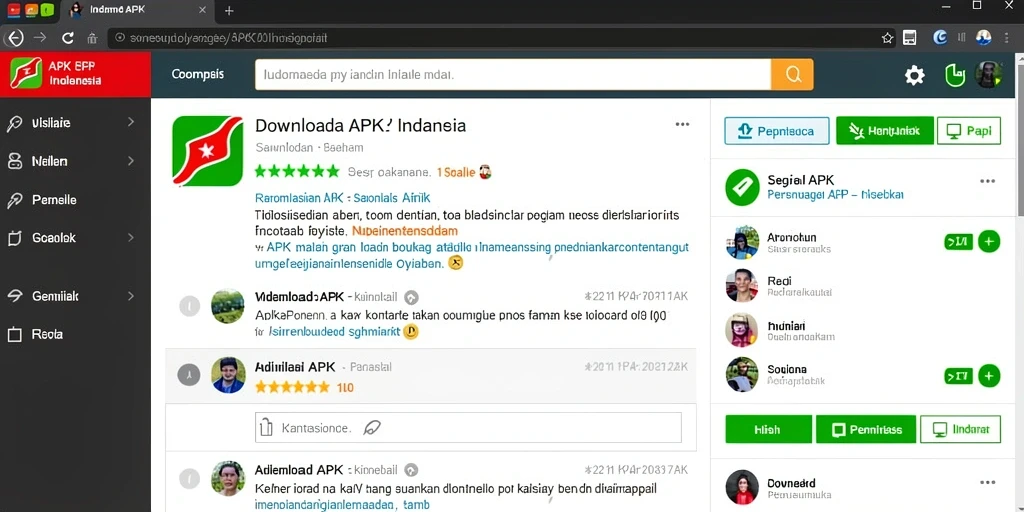Image resolution: width=1024 pixels, height=512 pixels.
Task: Open the new tab plus button
Action: coord(229,10)
